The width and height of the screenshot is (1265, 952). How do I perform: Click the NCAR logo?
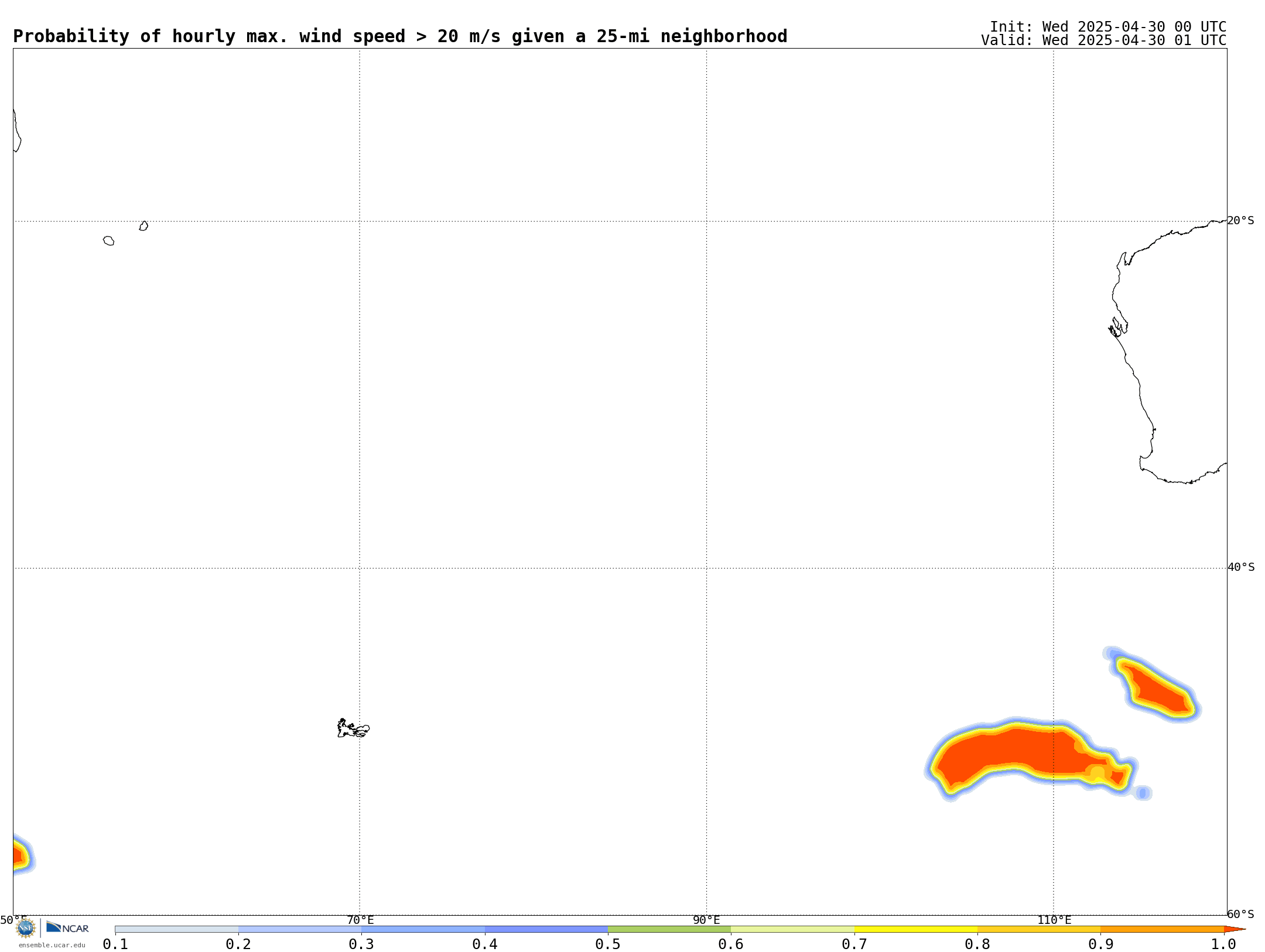click(x=67, y=927)
